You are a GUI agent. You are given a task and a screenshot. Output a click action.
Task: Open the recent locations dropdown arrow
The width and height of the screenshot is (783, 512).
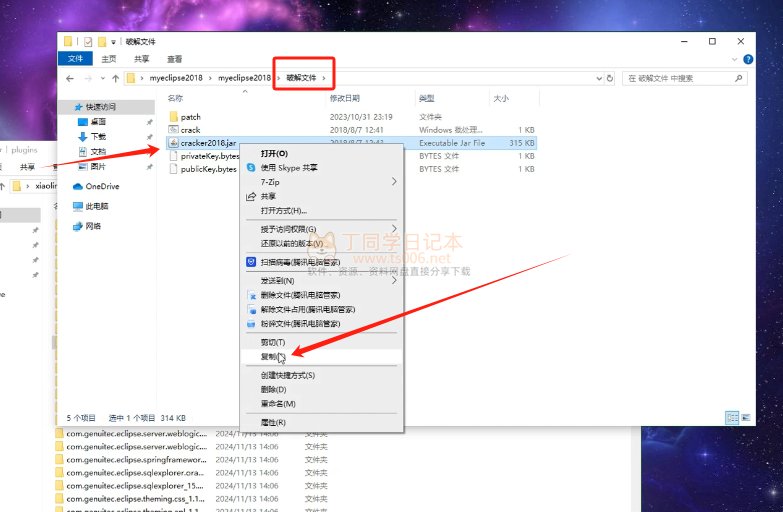point(102,78)
